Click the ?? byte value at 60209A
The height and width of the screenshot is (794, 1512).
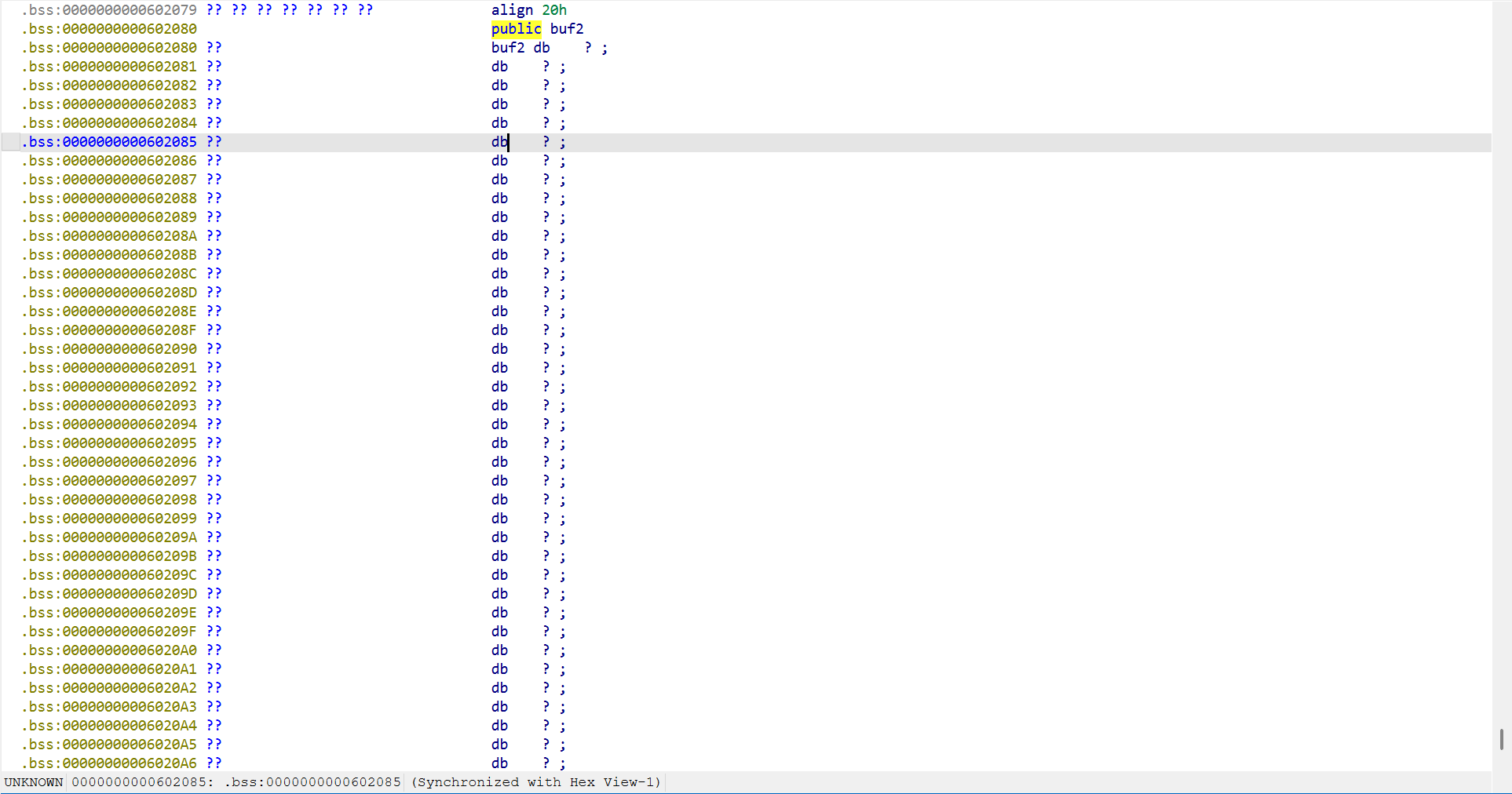pyautogui.click(x=214, y=537)
